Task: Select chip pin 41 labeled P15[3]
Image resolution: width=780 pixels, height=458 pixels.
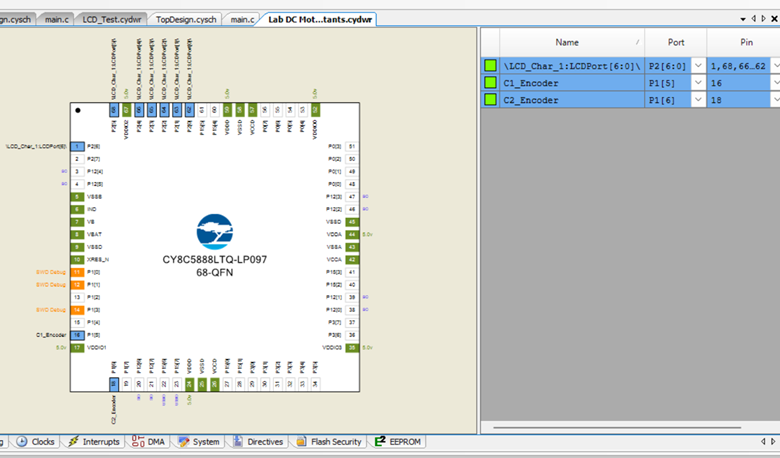Action: tap(352, 272)
